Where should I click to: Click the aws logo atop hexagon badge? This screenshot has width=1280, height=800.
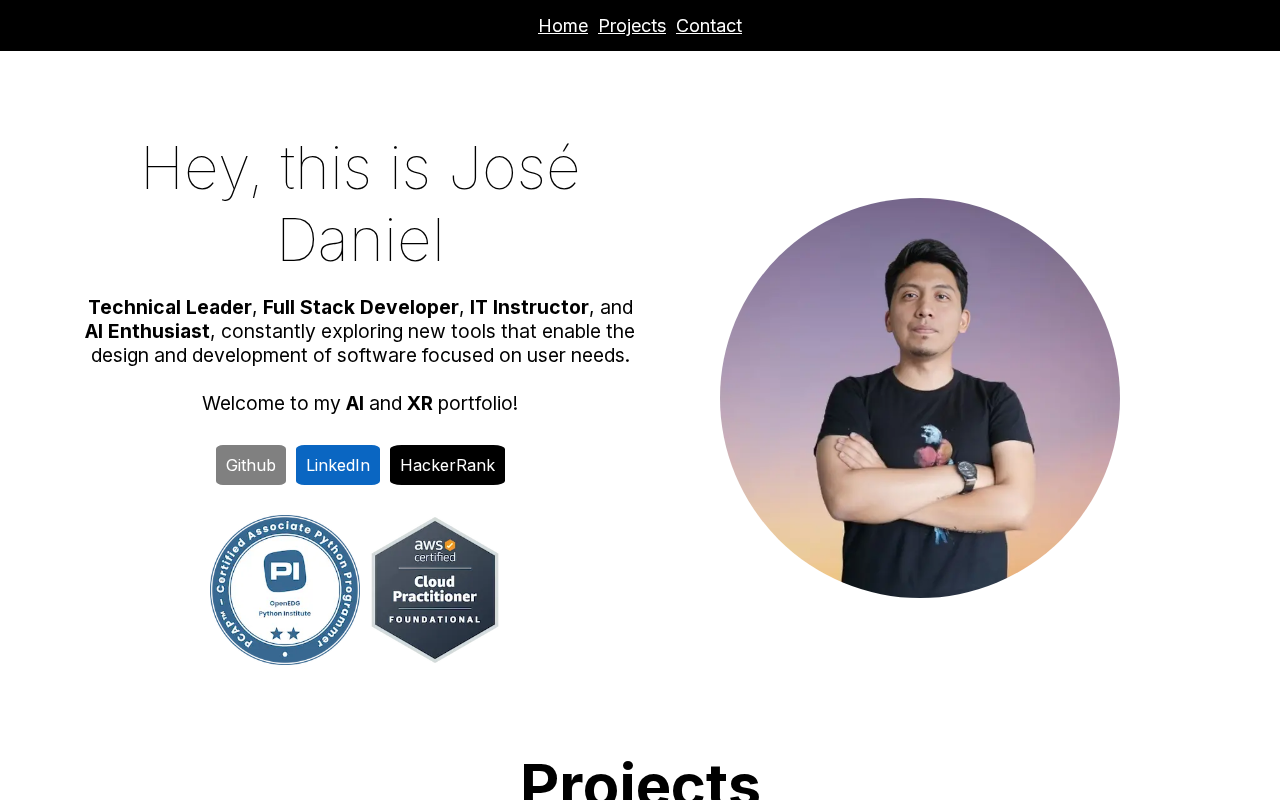[435, 546]
